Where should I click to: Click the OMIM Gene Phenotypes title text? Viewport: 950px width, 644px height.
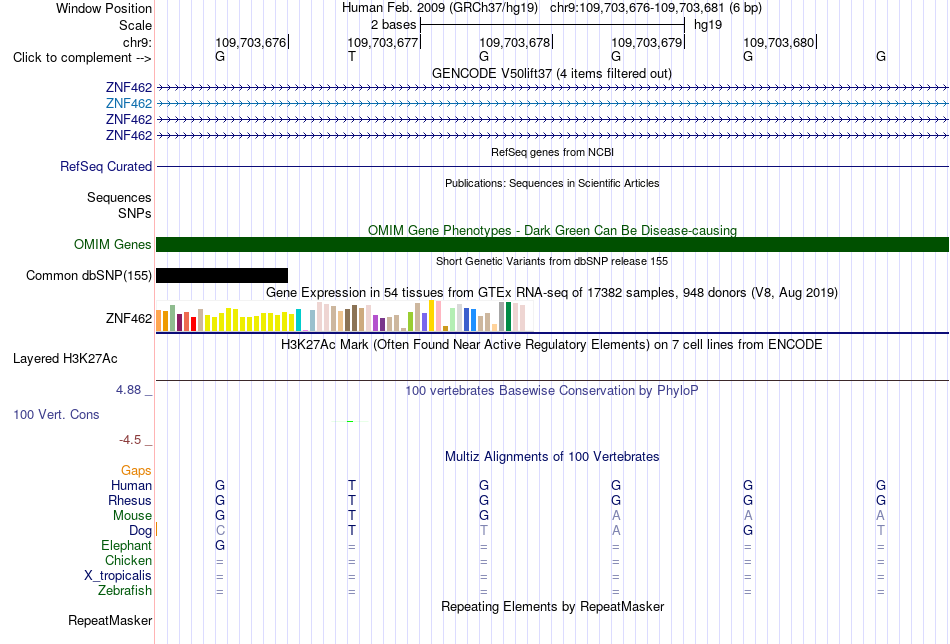(x=552, y=230)
